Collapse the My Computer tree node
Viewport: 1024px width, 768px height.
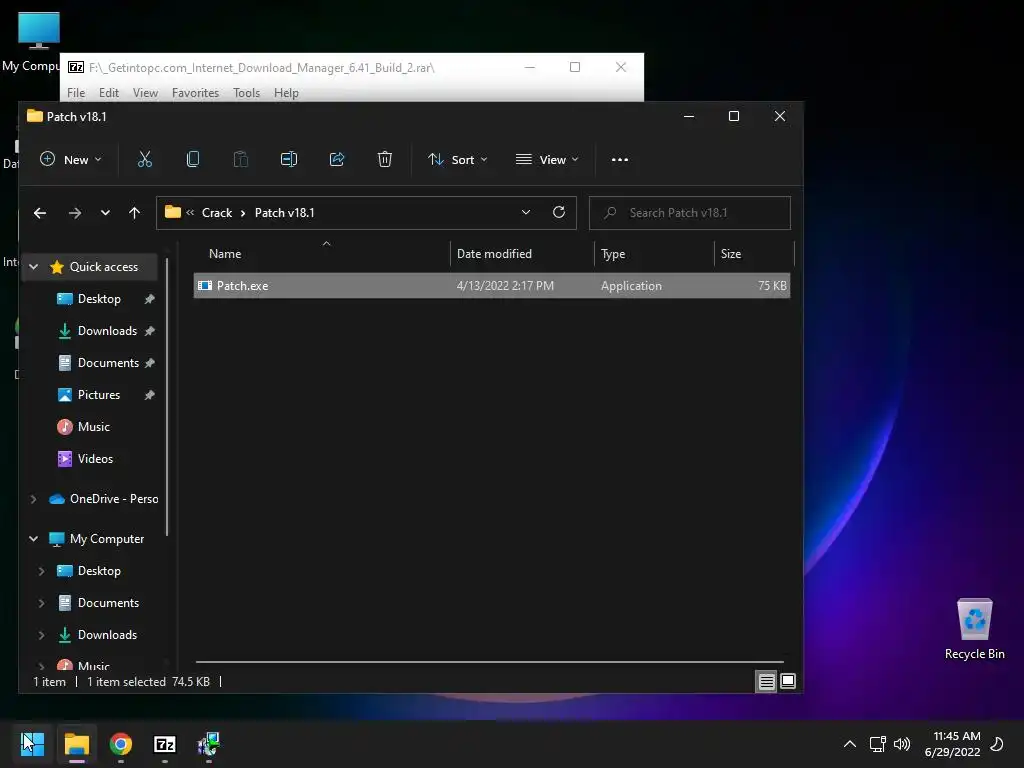[x=33, y=539]
